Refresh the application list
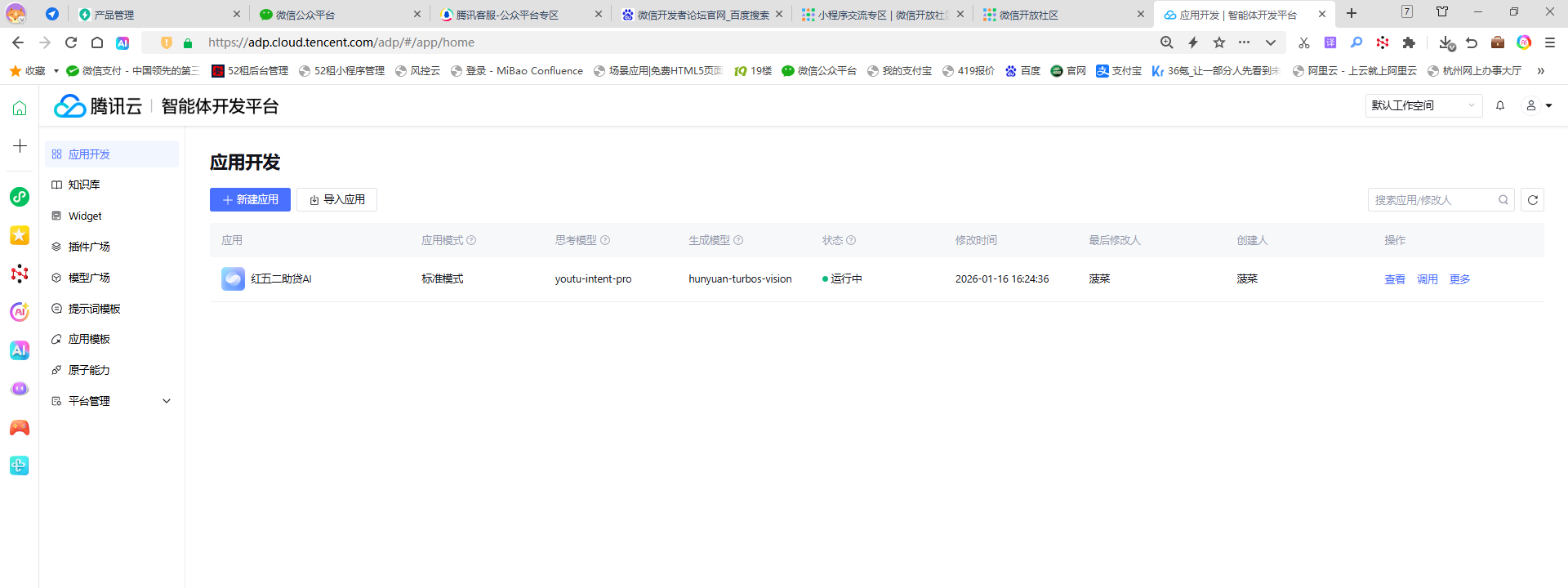1568x588 pixels. coord(1533,200)
